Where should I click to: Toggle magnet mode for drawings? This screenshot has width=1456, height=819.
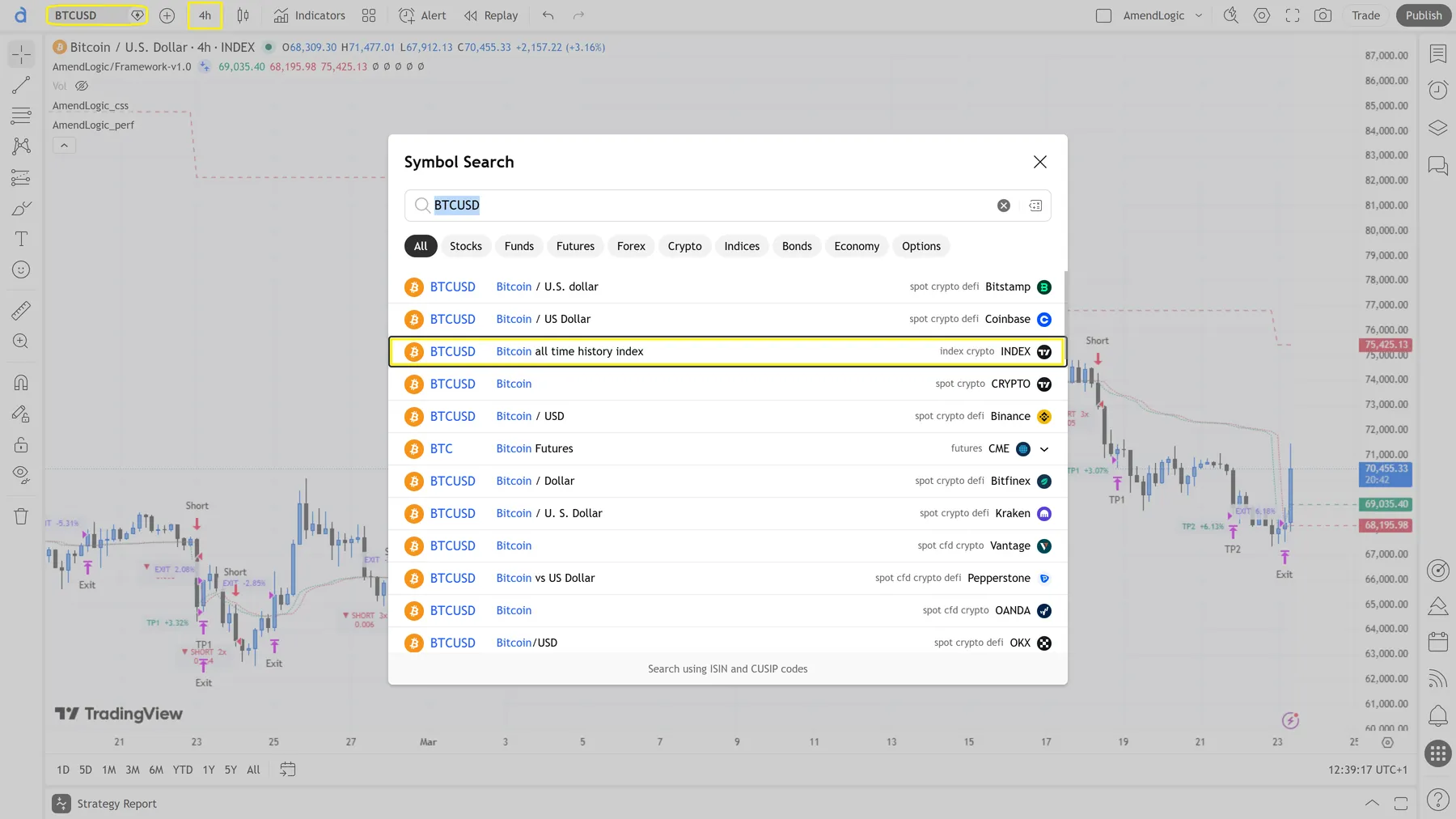(21, 382)
